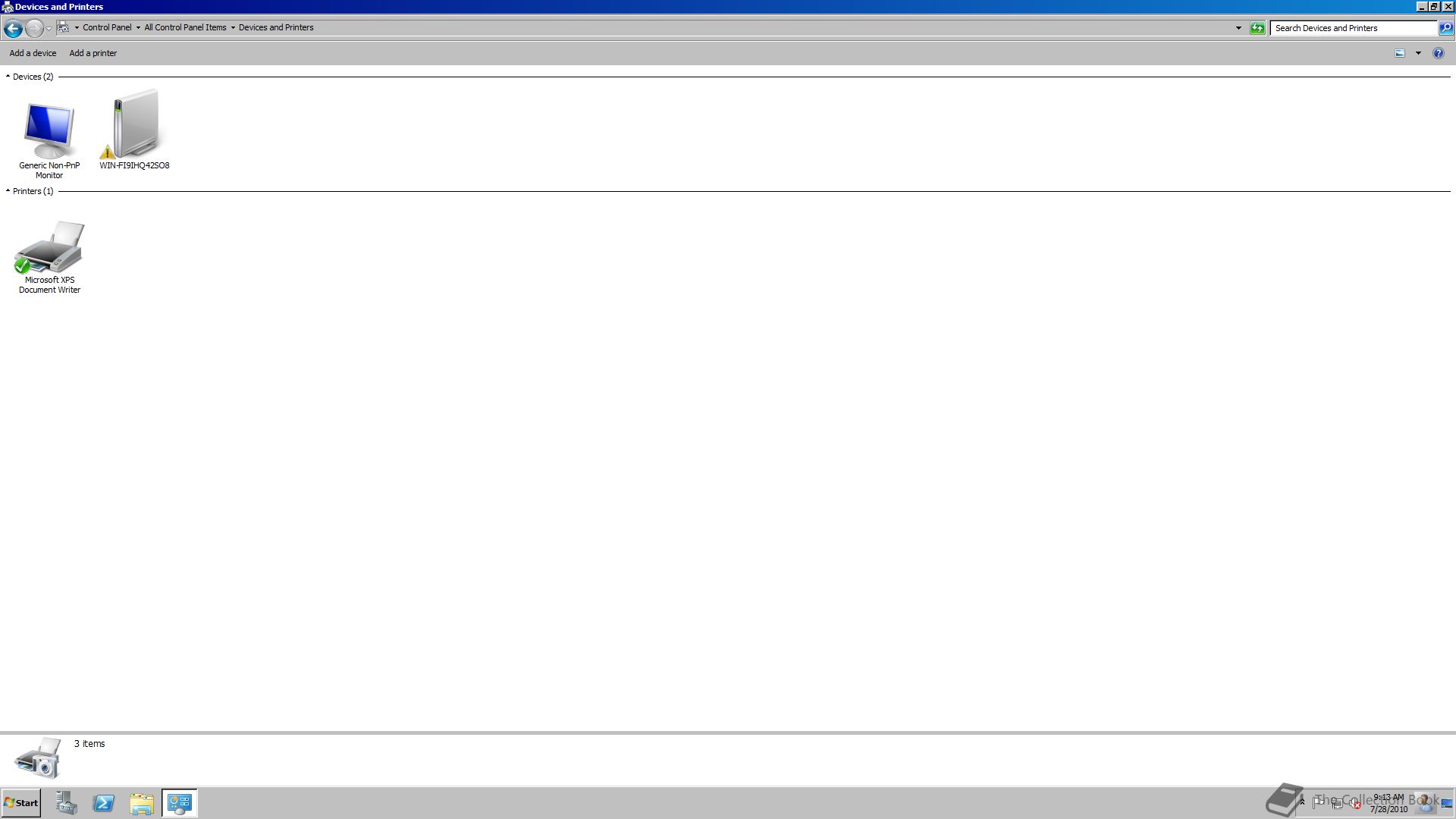
Task: Open the Help button
Action: [1438, 53]
